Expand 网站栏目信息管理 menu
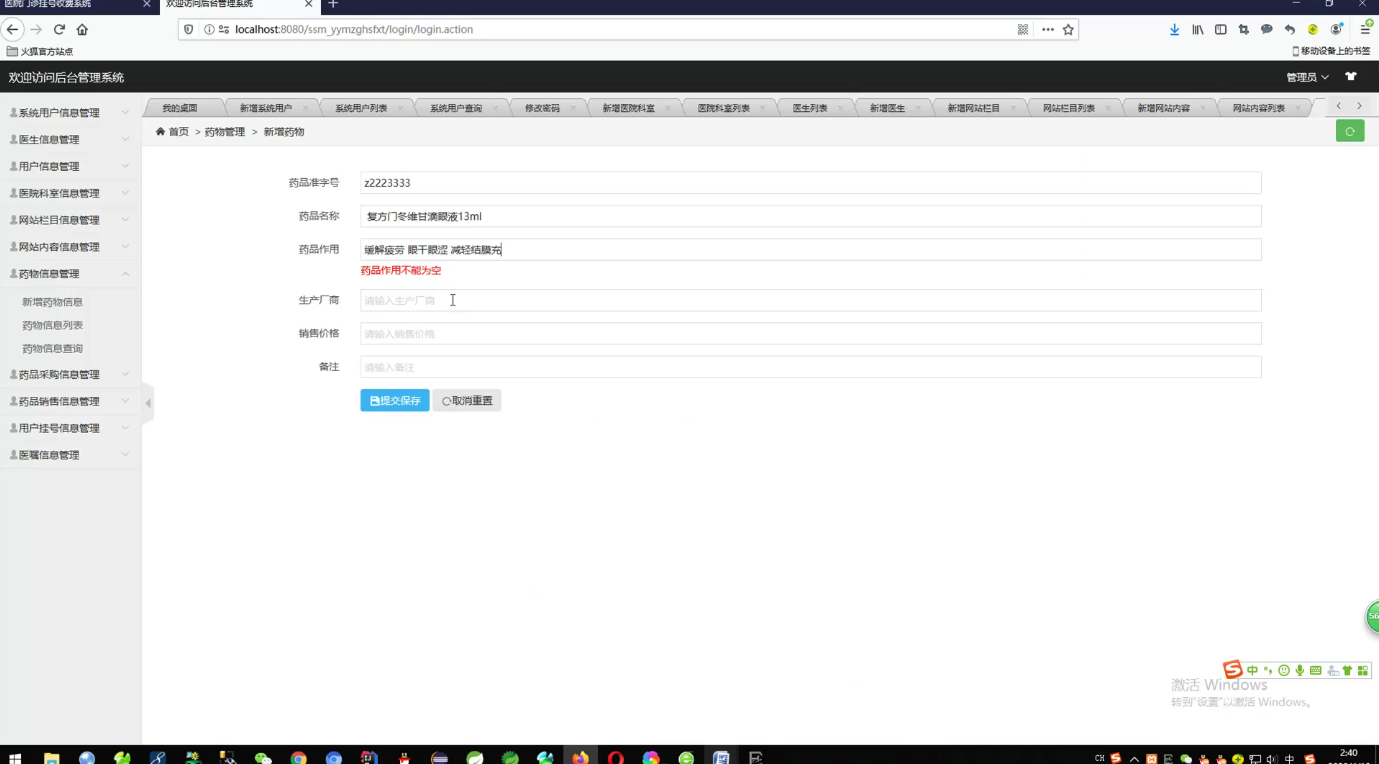Image resolution: width=1379 pixels, height=764 pixels. 70,220
